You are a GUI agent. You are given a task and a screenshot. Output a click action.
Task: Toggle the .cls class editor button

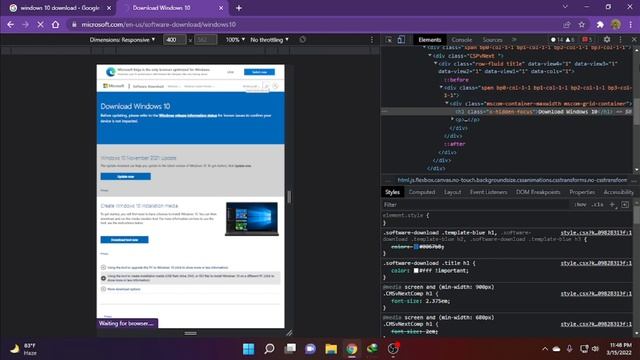click(598, 204)
